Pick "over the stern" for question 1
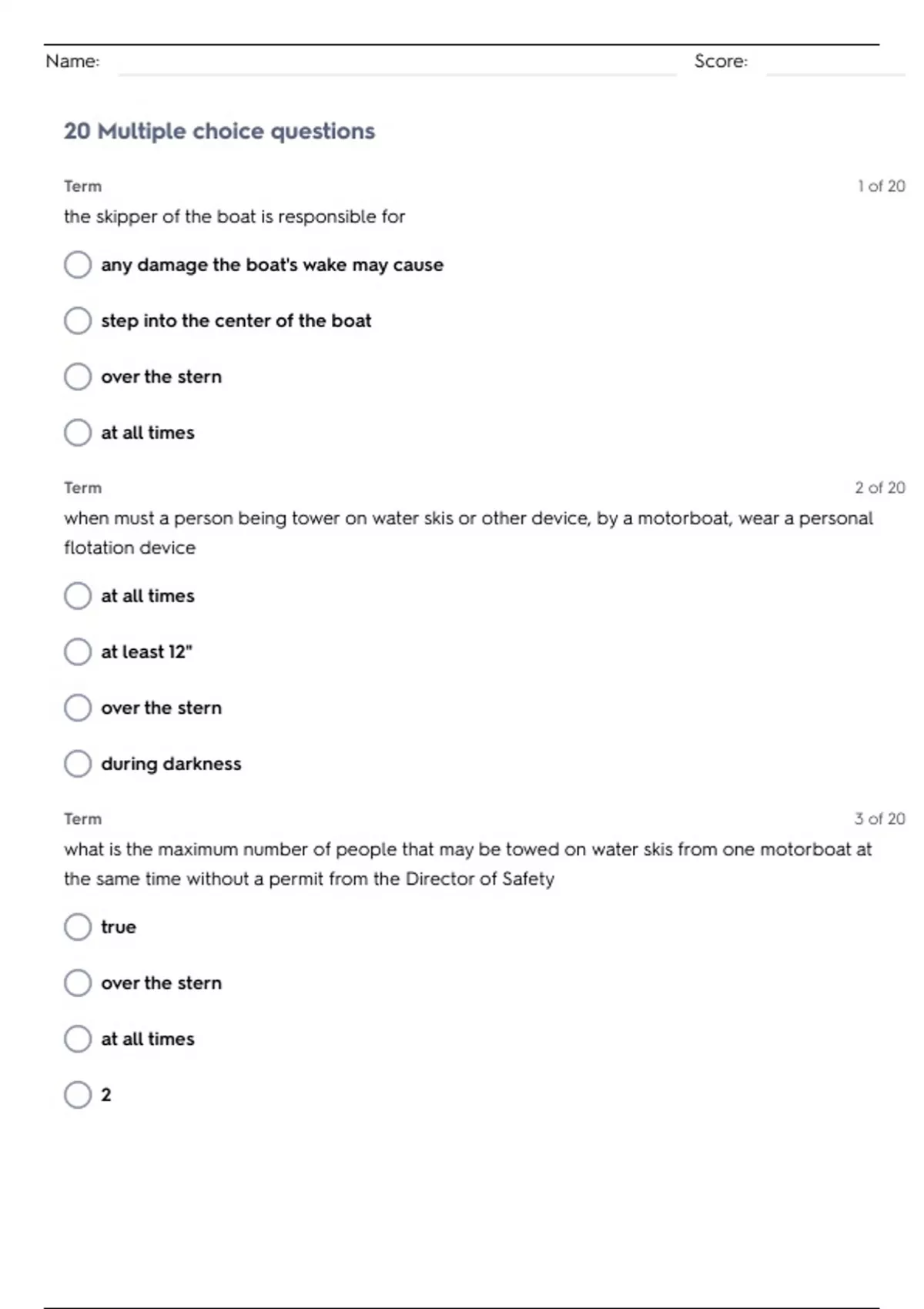The width and height of the screenshot is (924, 1309). 78,377
